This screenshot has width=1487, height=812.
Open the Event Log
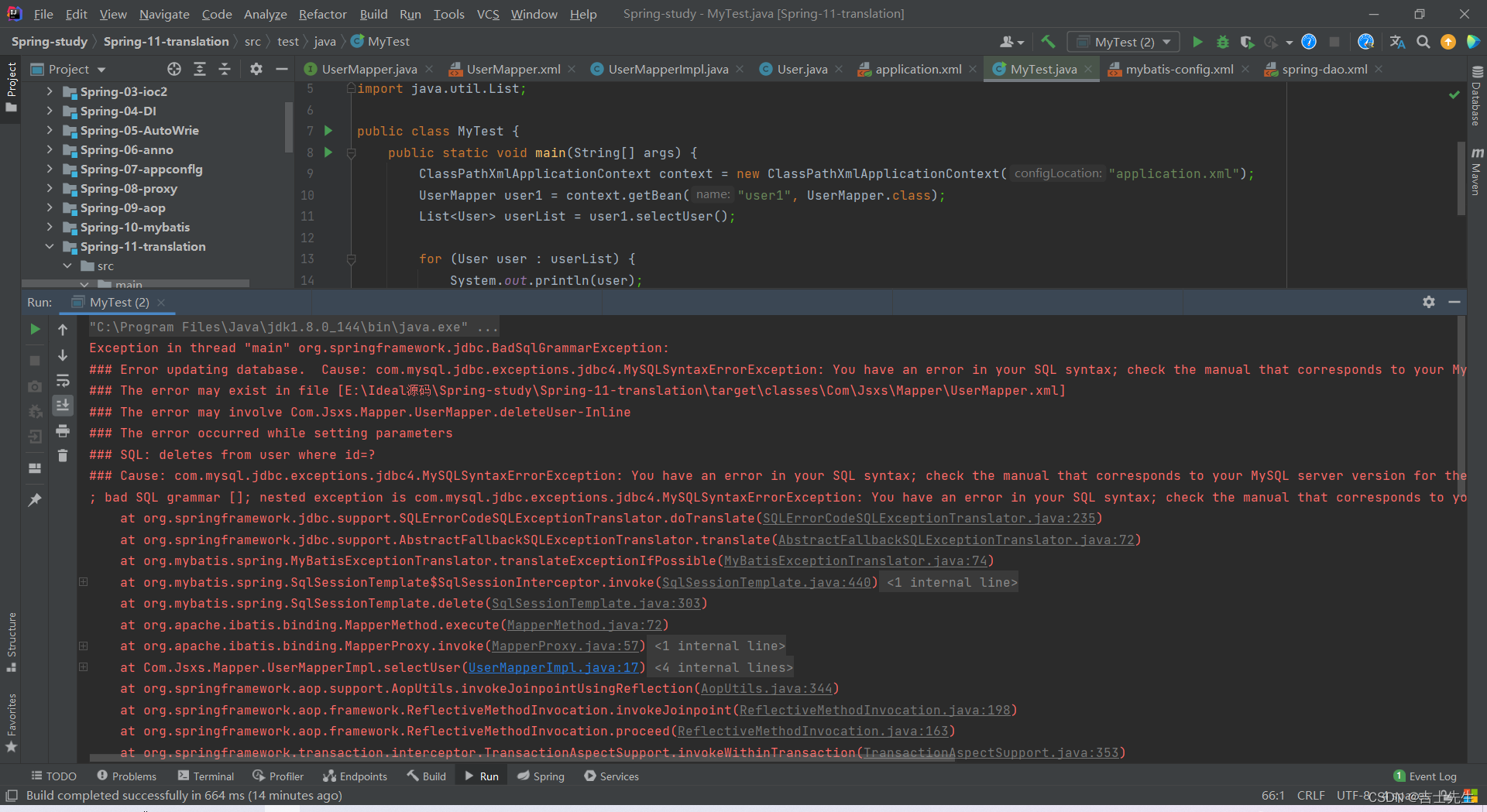point(1425,776)
